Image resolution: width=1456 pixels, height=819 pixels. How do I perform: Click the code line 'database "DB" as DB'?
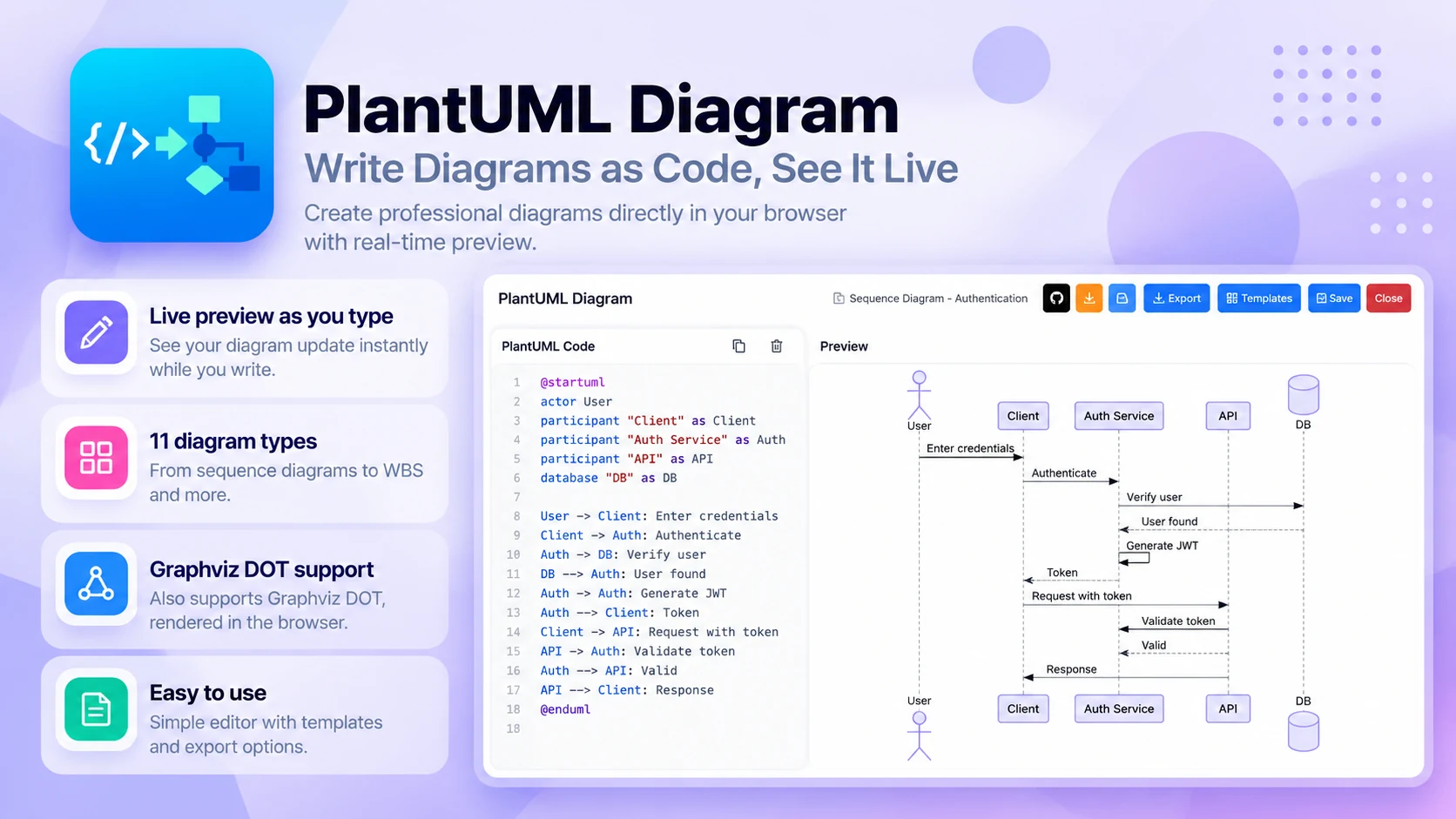pyautogui.click(x=608, y=478)
